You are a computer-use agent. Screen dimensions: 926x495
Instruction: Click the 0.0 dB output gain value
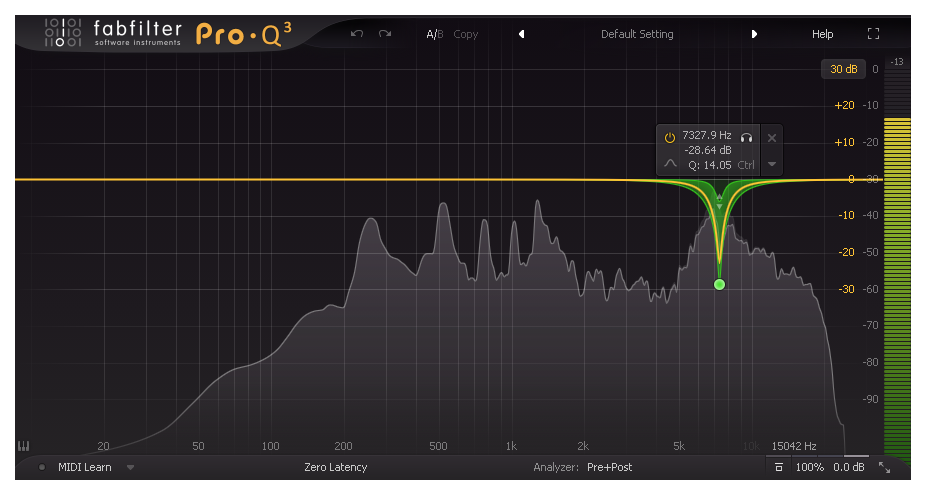849,467
